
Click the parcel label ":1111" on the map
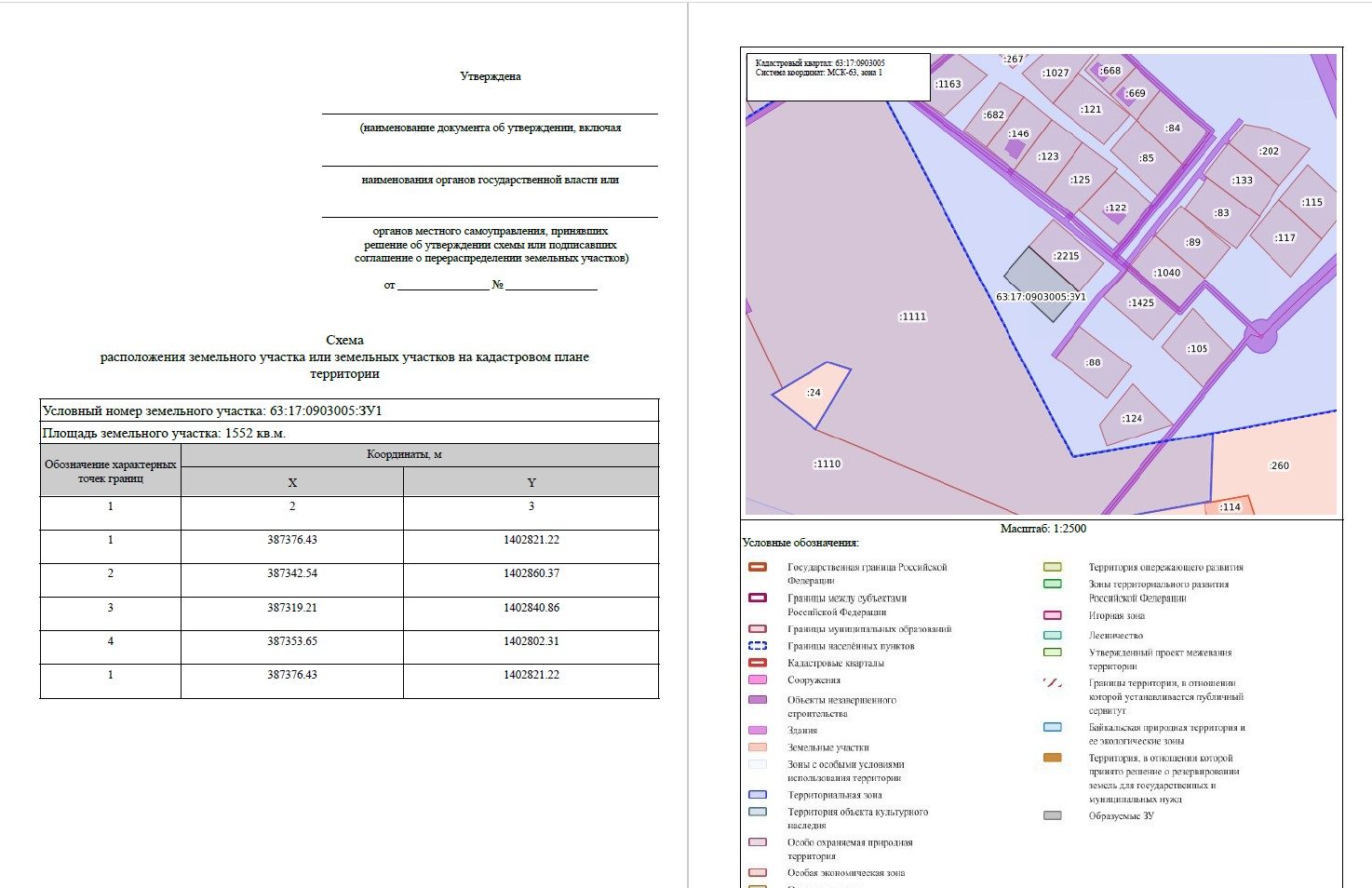click(x=913, y=316)
